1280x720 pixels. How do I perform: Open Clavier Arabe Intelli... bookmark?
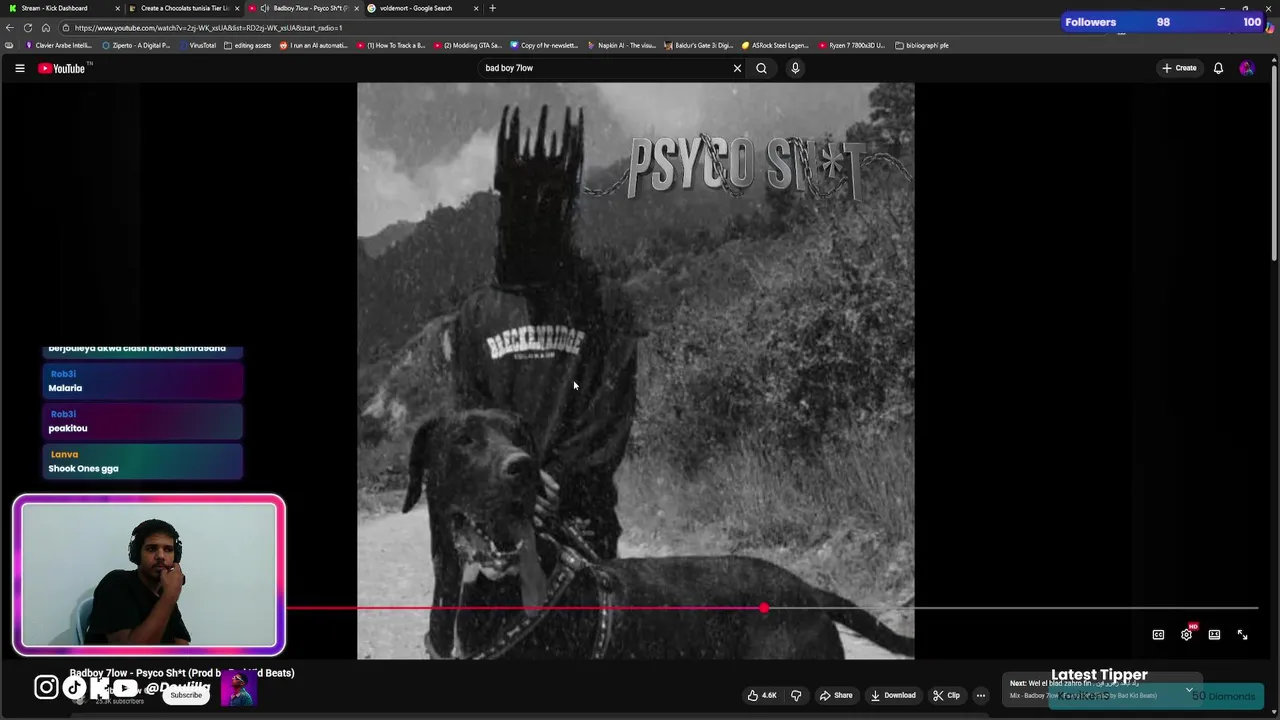coord(59,45)
